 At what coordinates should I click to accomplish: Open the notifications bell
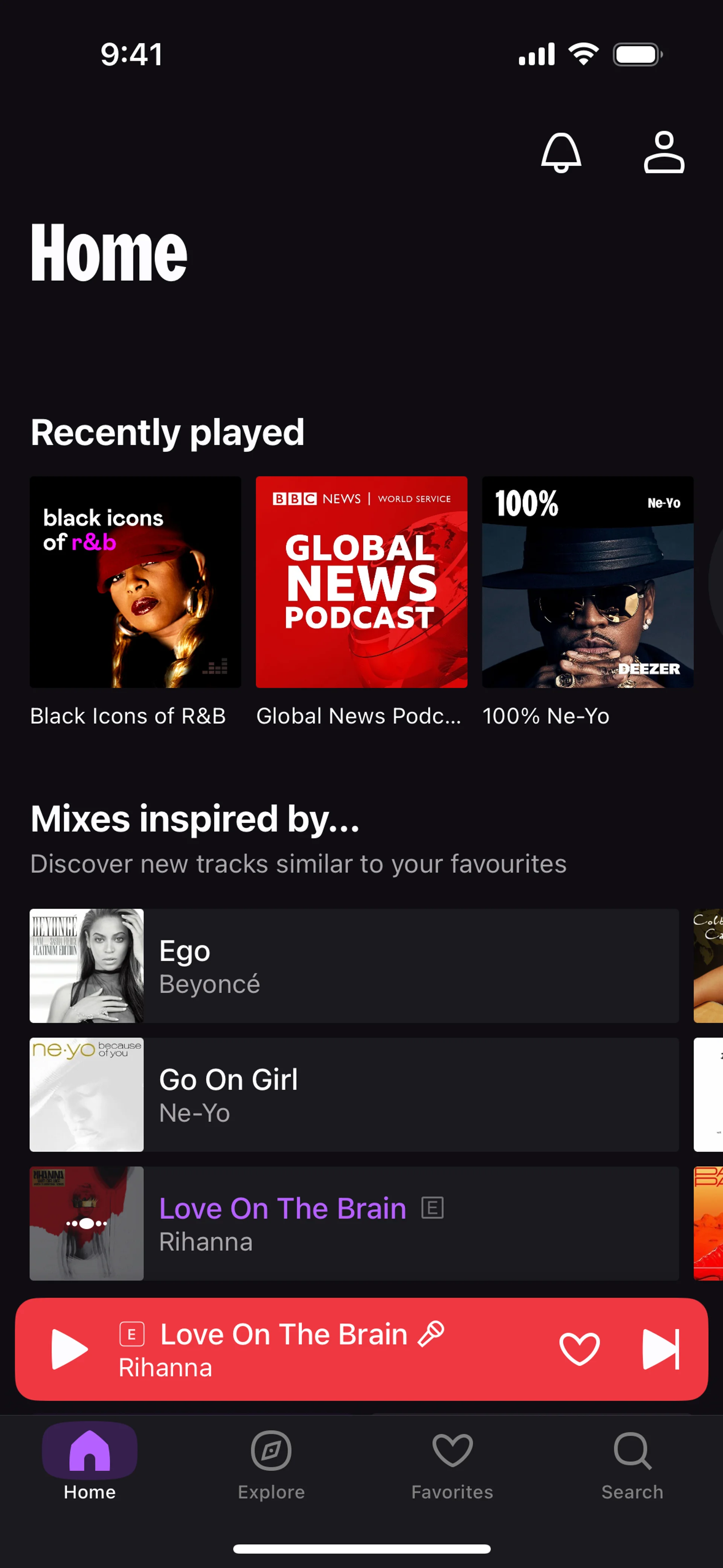point(560,153)
